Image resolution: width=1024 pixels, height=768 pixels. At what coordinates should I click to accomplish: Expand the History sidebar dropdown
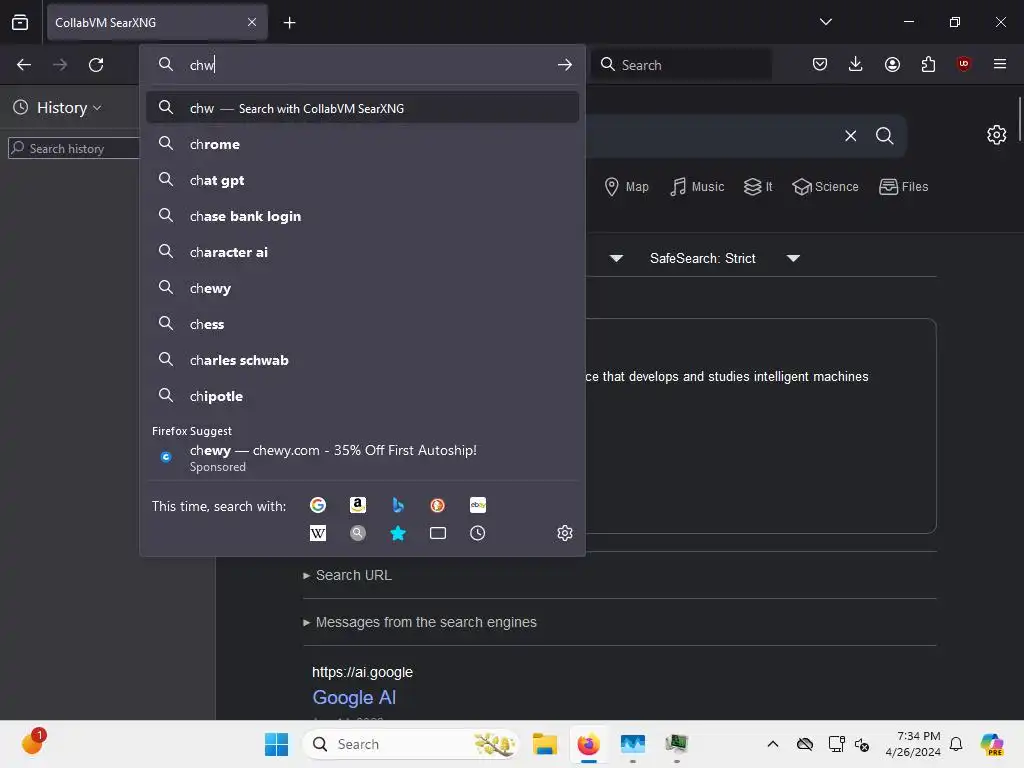(x=69, y=108)
